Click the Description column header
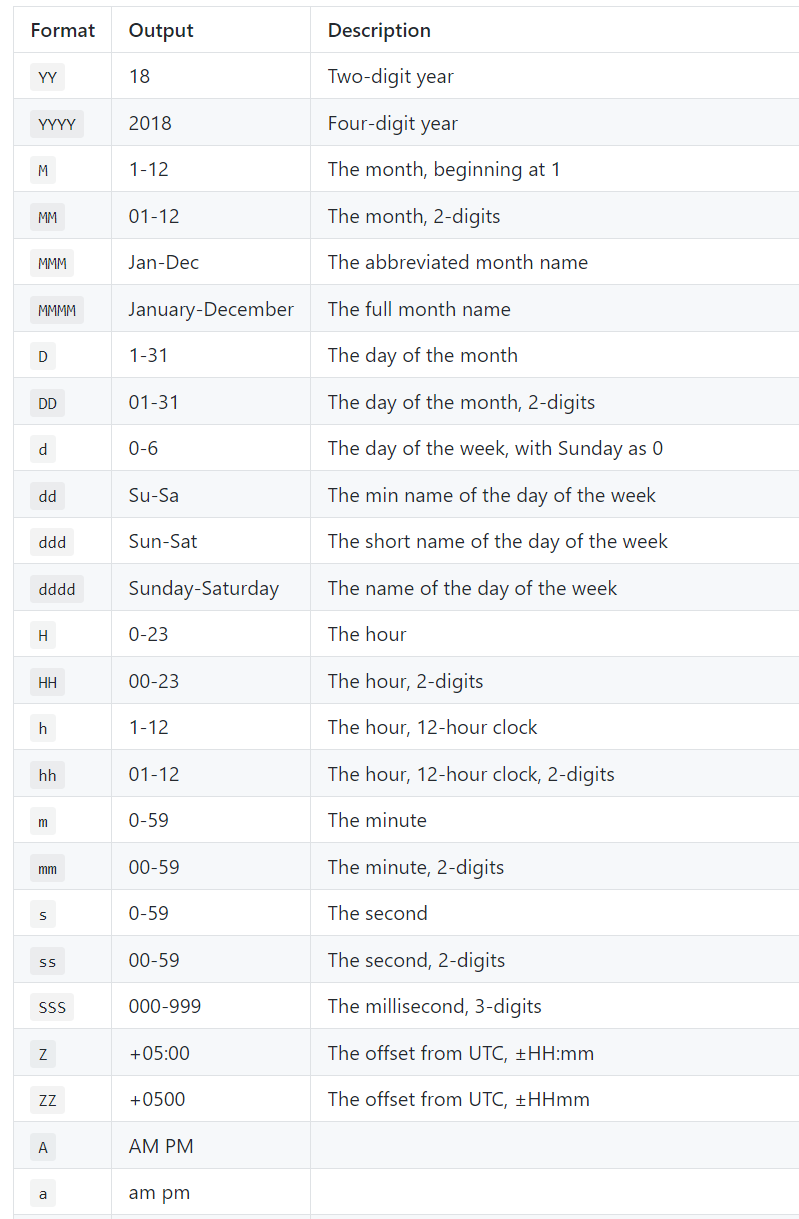799x1219 pixels. (x=379, y=30)
